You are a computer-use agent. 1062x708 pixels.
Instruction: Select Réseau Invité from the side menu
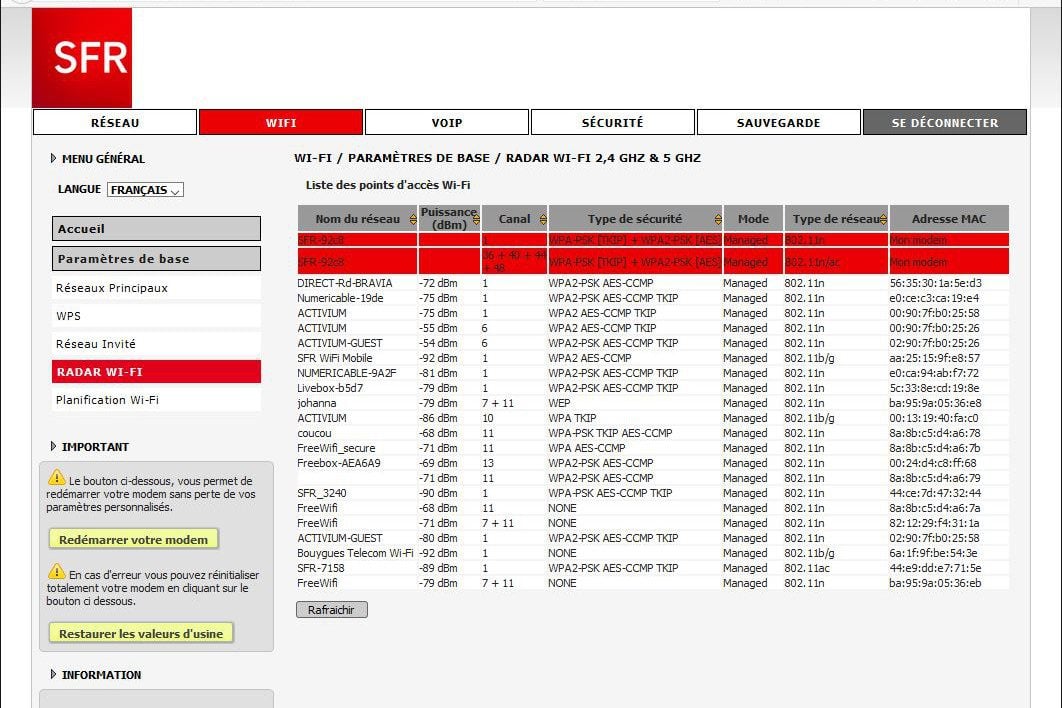96,344
